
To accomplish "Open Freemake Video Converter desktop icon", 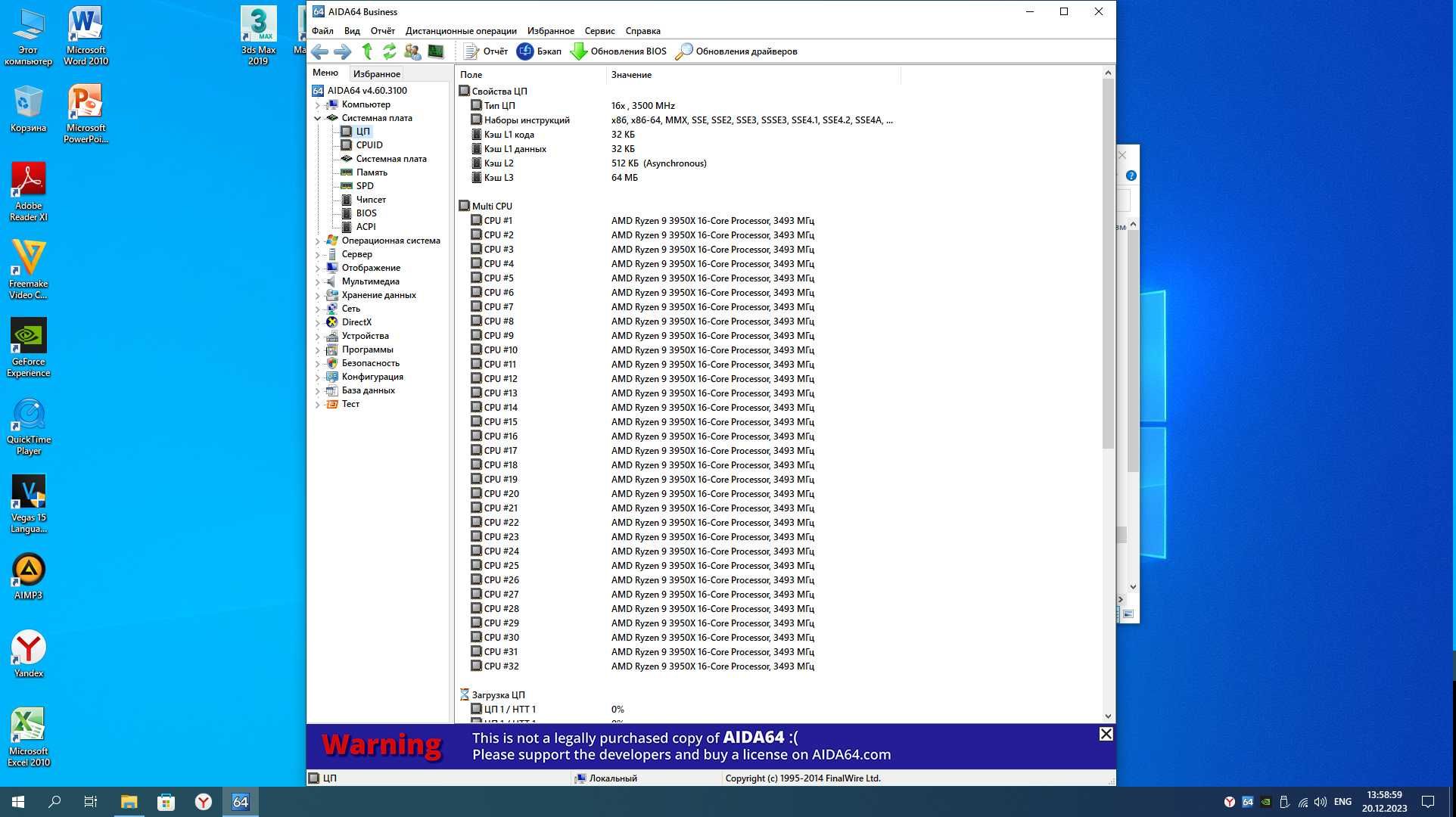I will click(x=29, y=269).
